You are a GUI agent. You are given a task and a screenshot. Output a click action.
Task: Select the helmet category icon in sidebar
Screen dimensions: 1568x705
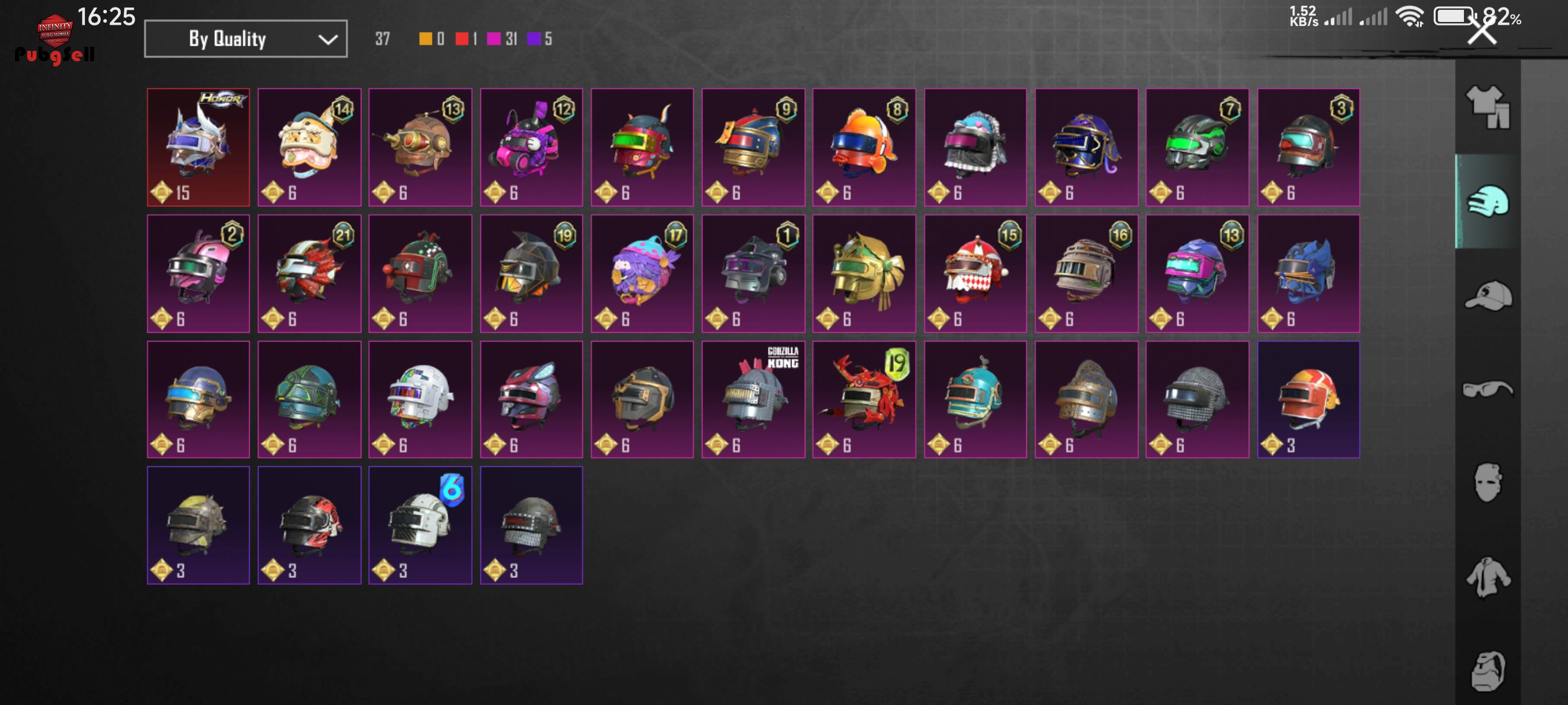click(1488, 201)
